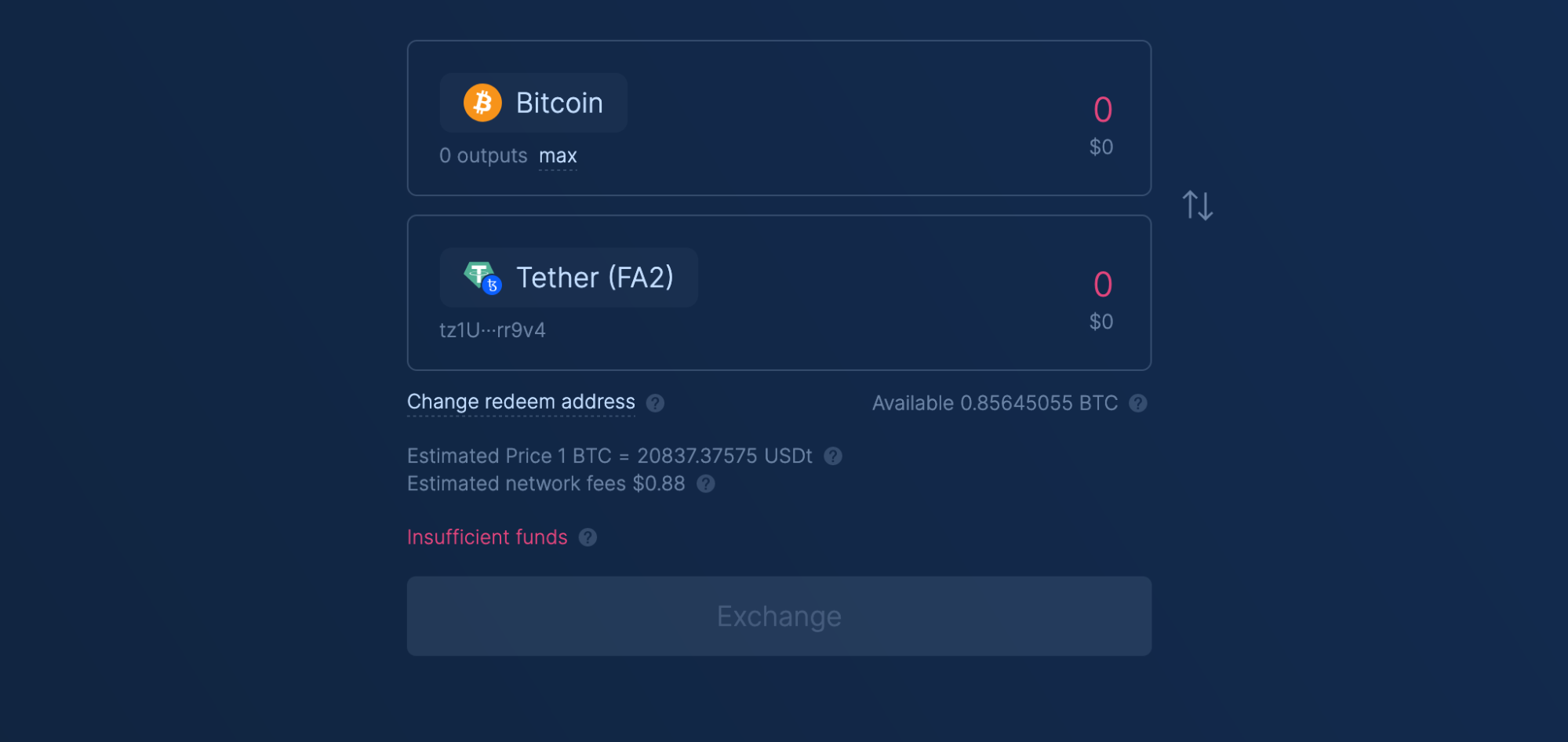Click the swap currencies arrows icon
Screen dimensions: 1568x742
tap(1197, 206)
